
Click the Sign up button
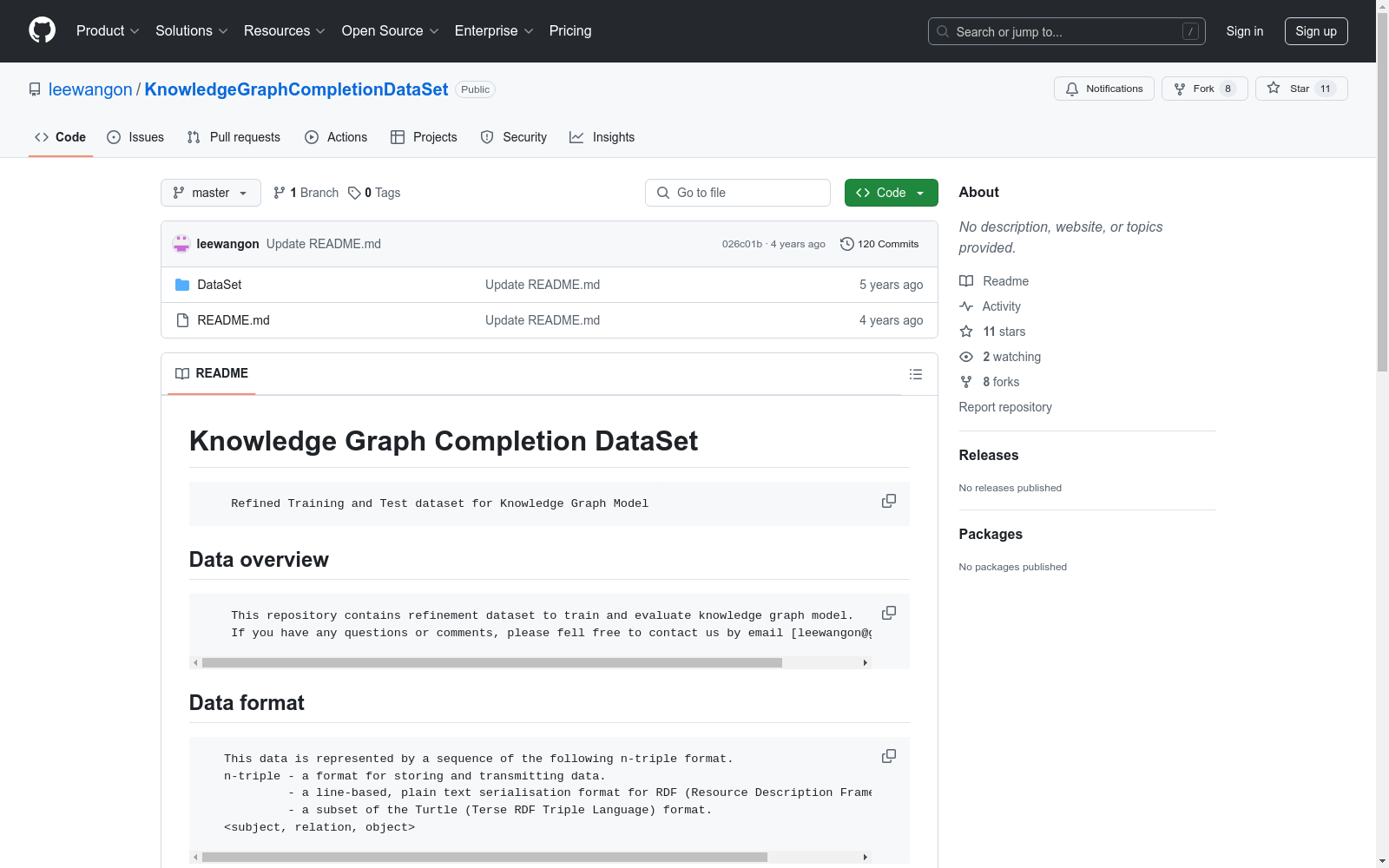[1316, 31]
